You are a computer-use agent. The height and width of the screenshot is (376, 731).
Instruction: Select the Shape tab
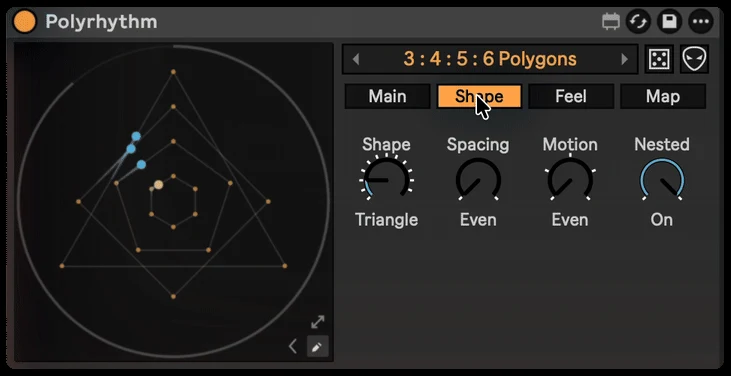pos(479,96)
